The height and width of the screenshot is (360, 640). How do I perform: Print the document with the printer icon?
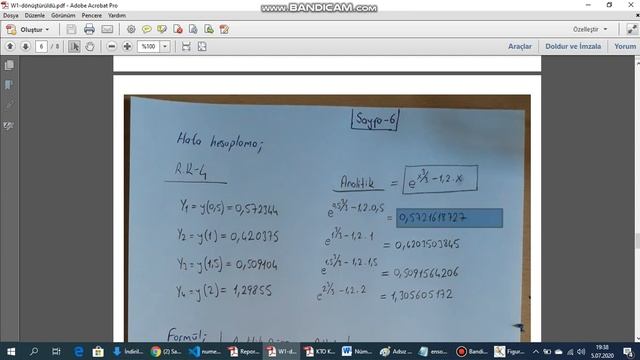[x=89, y=29]
